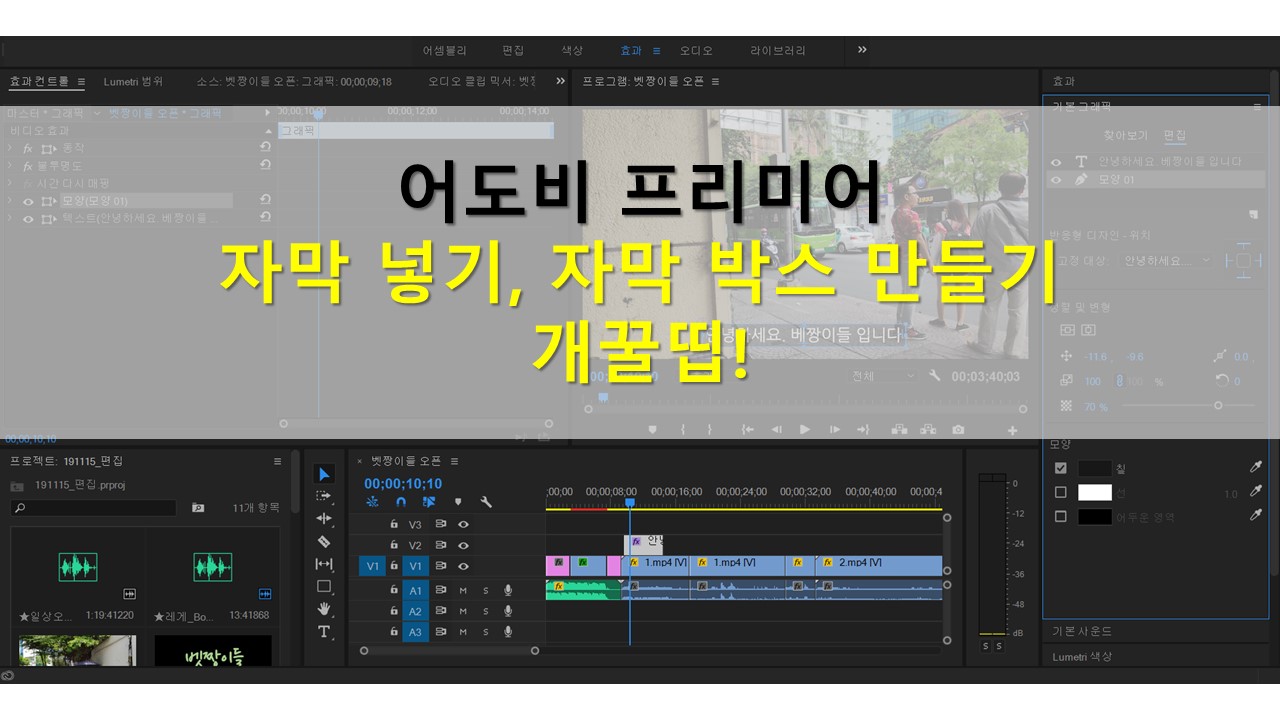Open 효과 컨트롤 panel menu
The width and height of the screenshot is (1280, 720).
81,81
